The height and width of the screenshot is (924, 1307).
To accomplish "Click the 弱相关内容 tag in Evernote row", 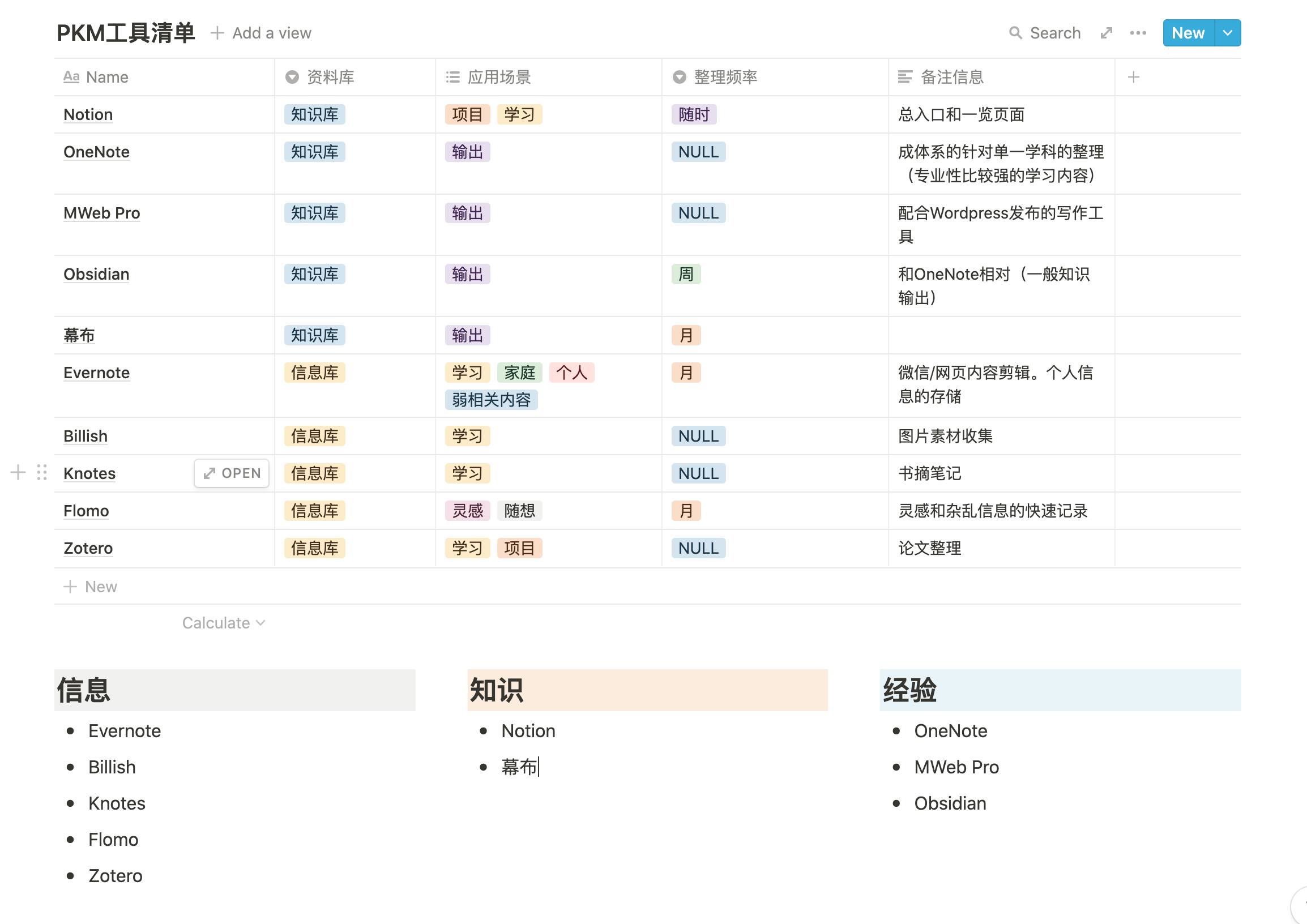I will 492,400.
